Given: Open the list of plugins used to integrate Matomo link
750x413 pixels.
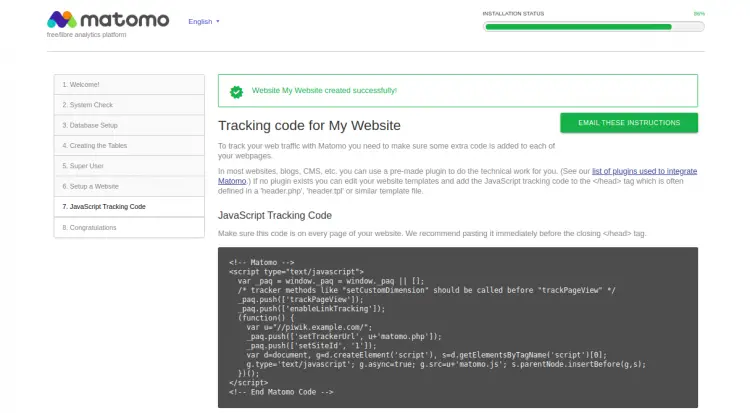Looking at the screenshot, I should click(x=644, y=171).
